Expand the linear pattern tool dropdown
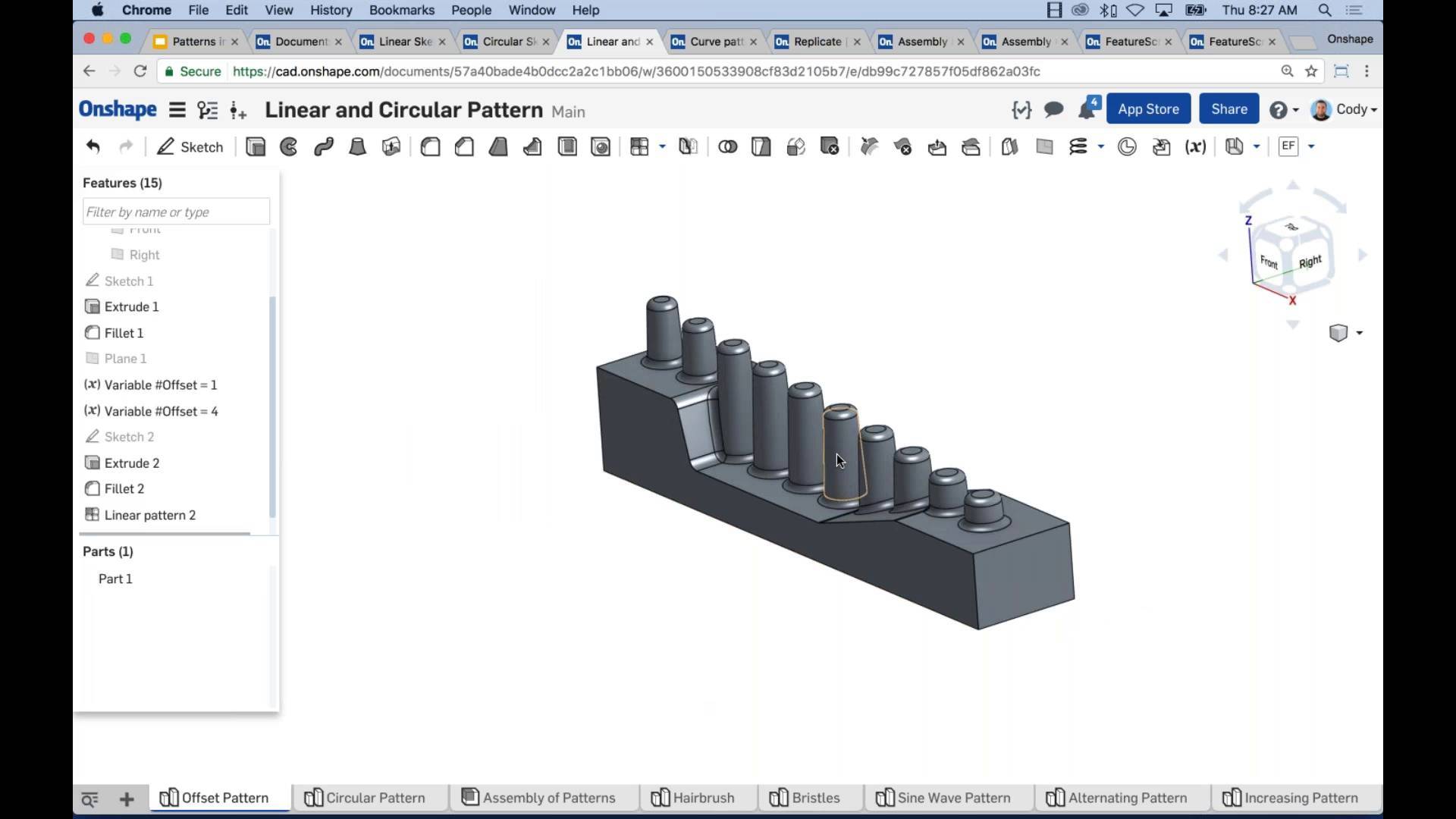Viewport: 1456px width, 819px height. click(660, 146)
